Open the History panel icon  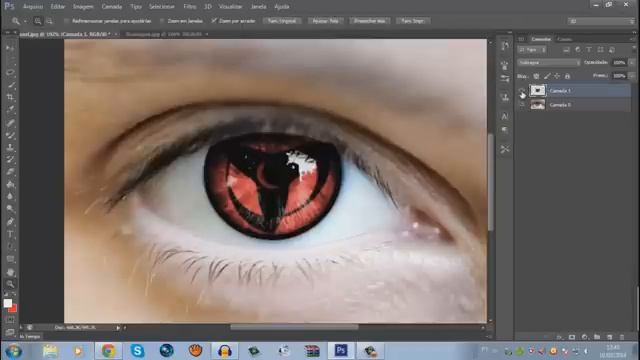tap(505, 46)
